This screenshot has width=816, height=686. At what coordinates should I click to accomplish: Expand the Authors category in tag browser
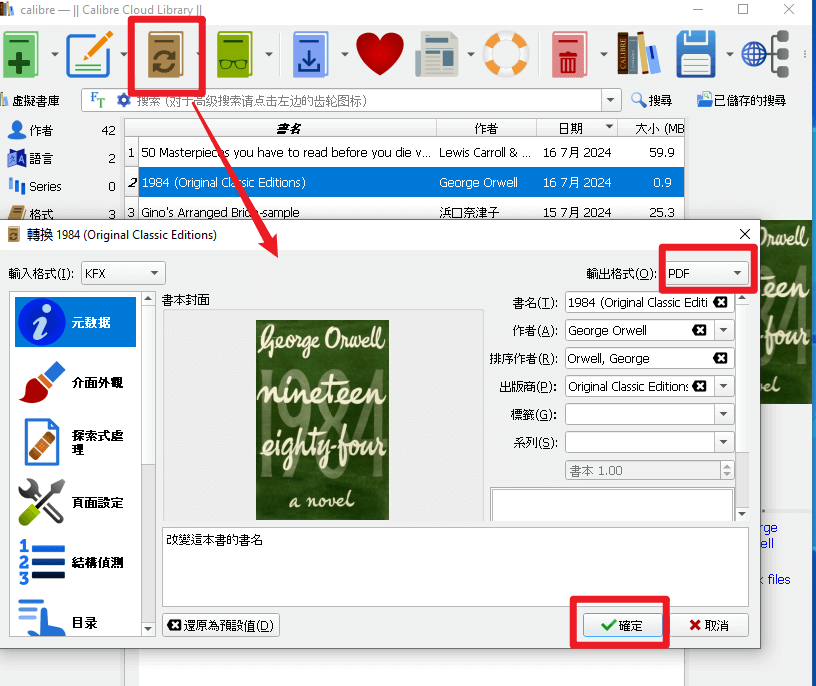point(61,130)
